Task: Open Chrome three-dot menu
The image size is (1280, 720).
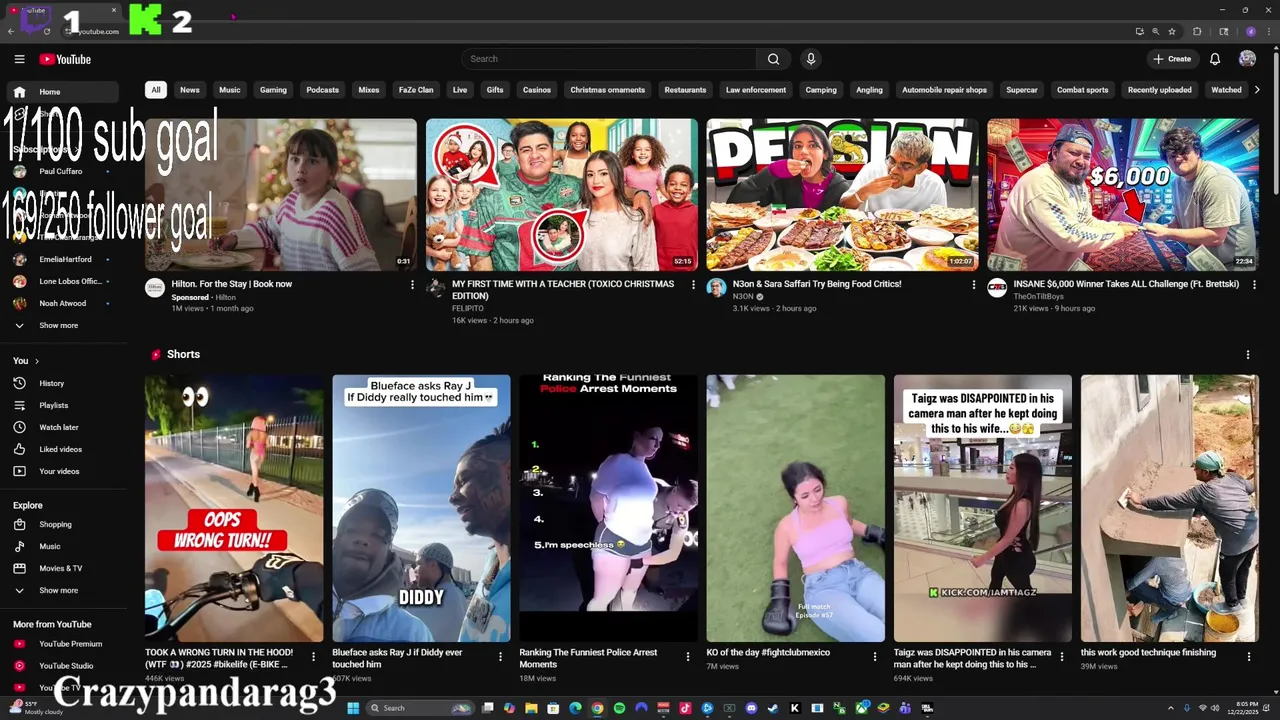Action: 1269,31
